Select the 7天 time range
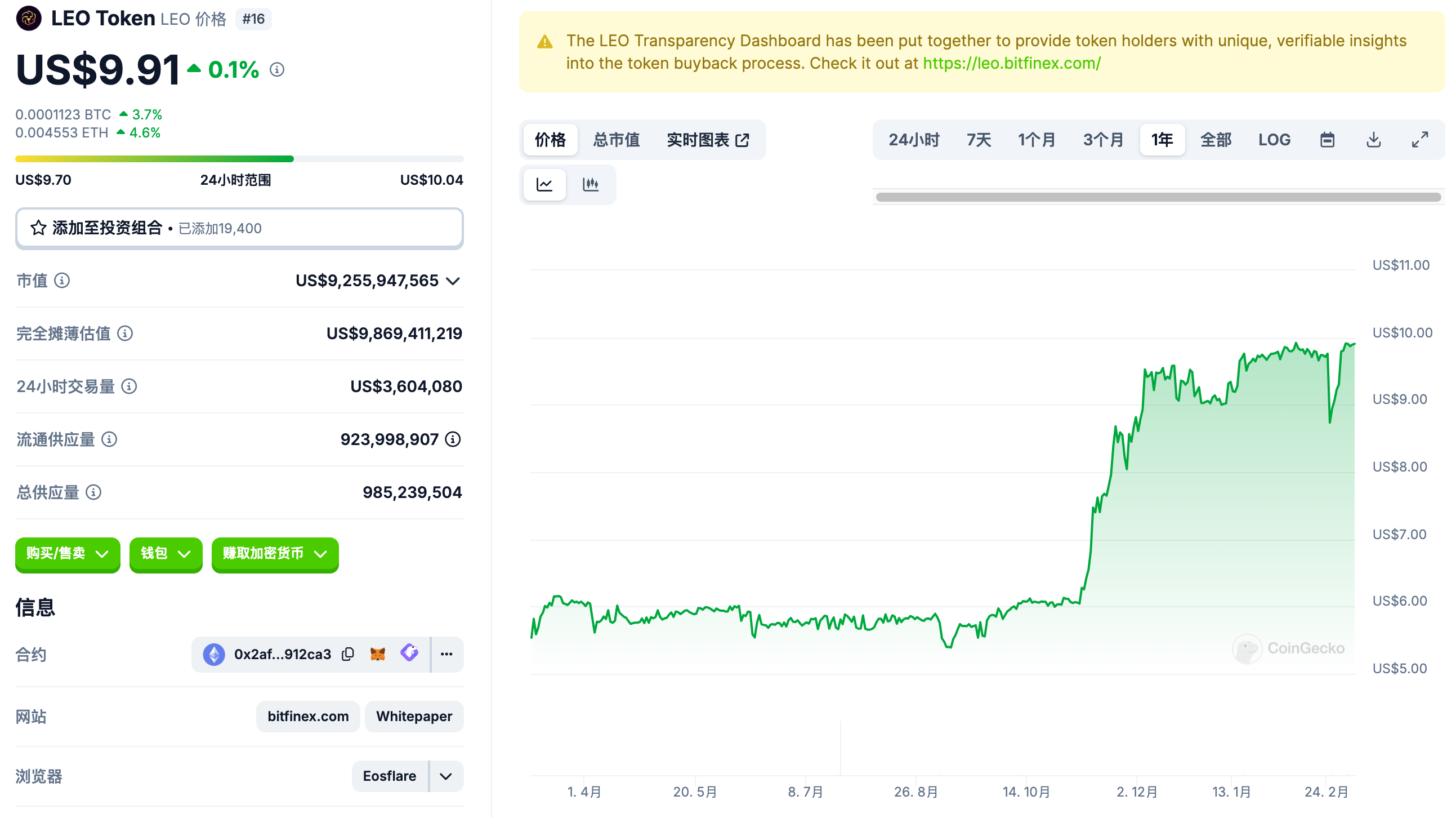The image size is (1456, 818). 979,140
